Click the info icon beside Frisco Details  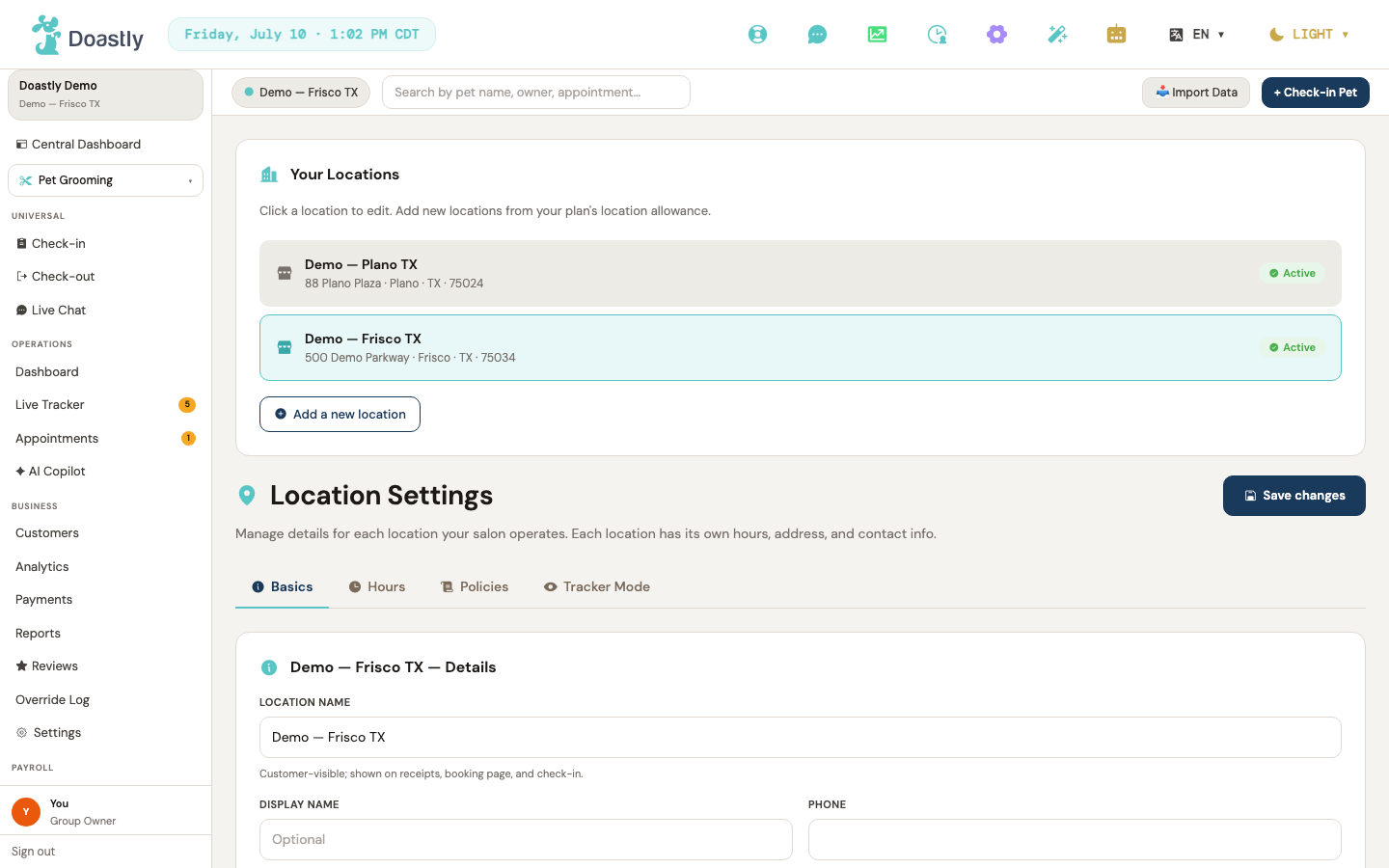(x=269, y=667)
